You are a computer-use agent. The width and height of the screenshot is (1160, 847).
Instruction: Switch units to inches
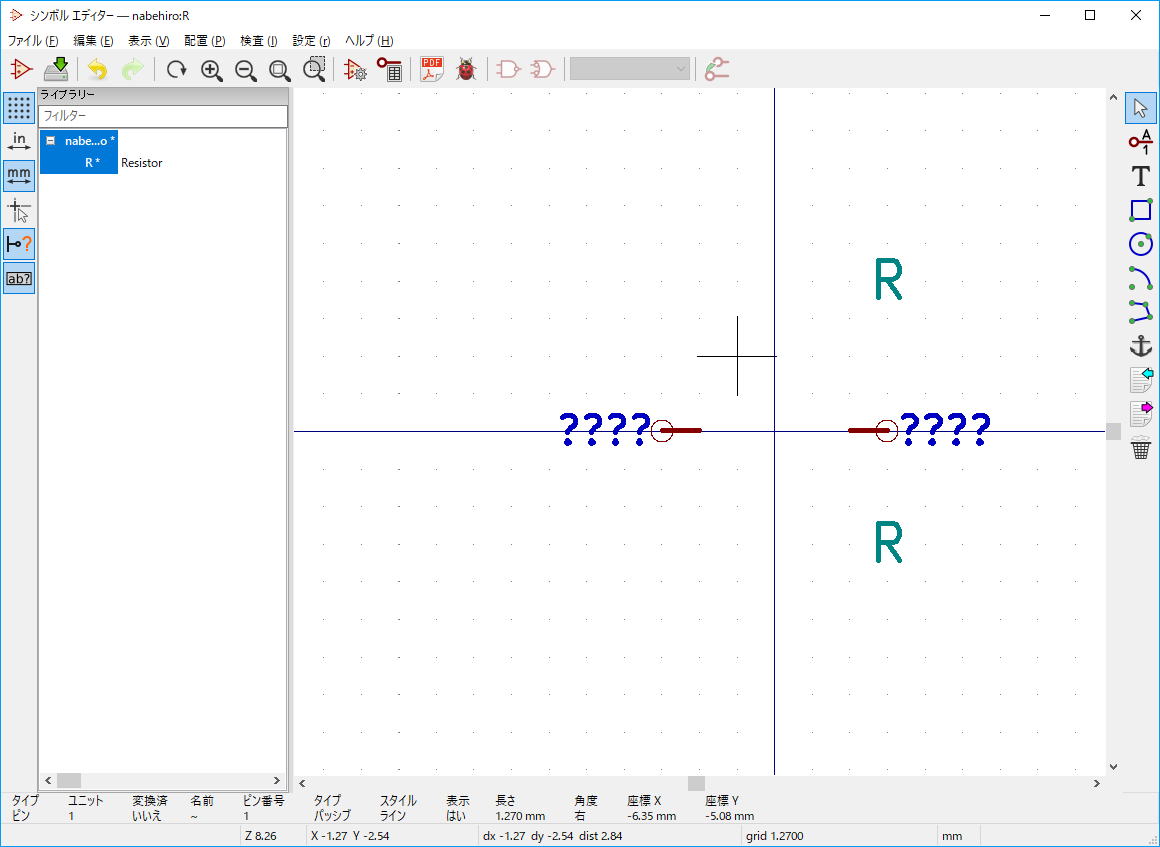click(x=18, y=141)
